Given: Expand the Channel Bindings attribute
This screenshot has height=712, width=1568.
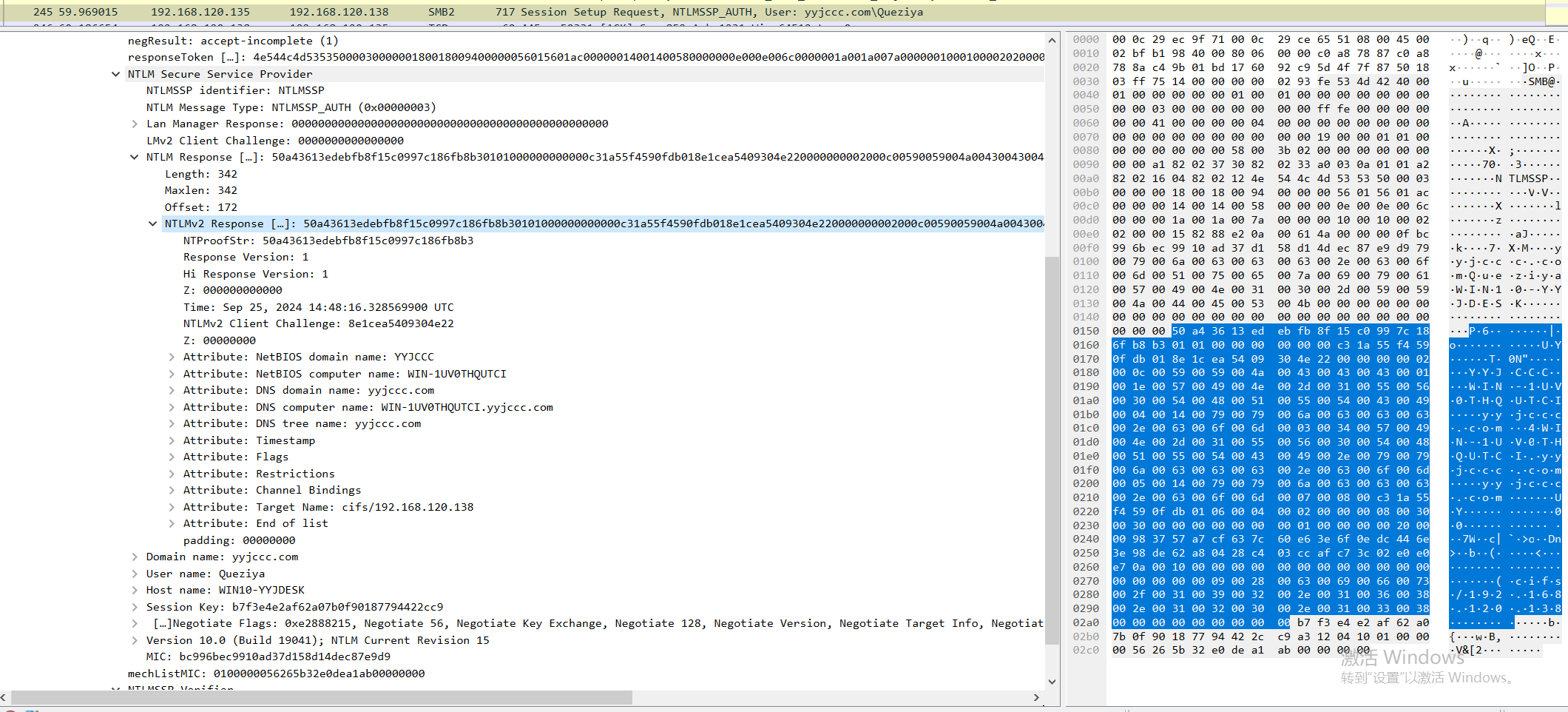Looking at the screenshot, I should point(172,490).
